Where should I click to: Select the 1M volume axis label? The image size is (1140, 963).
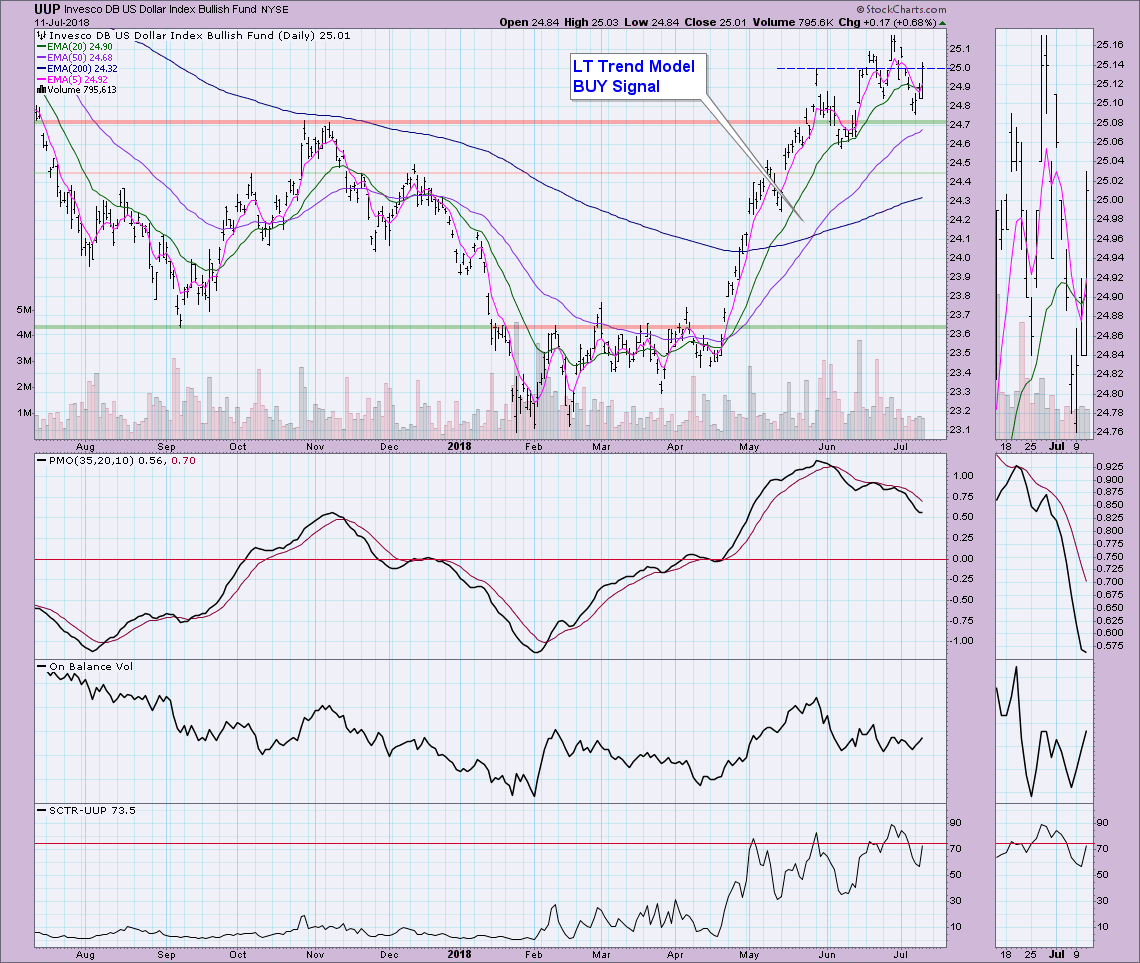click(24, 413)
